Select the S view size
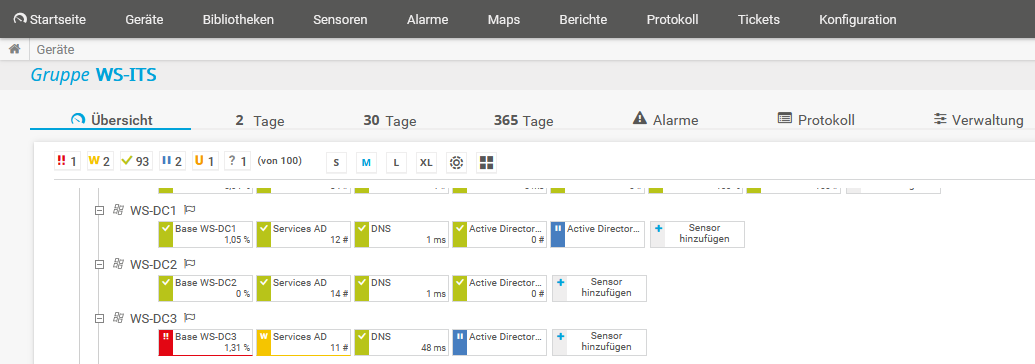1035x364 pixels. 336,163
